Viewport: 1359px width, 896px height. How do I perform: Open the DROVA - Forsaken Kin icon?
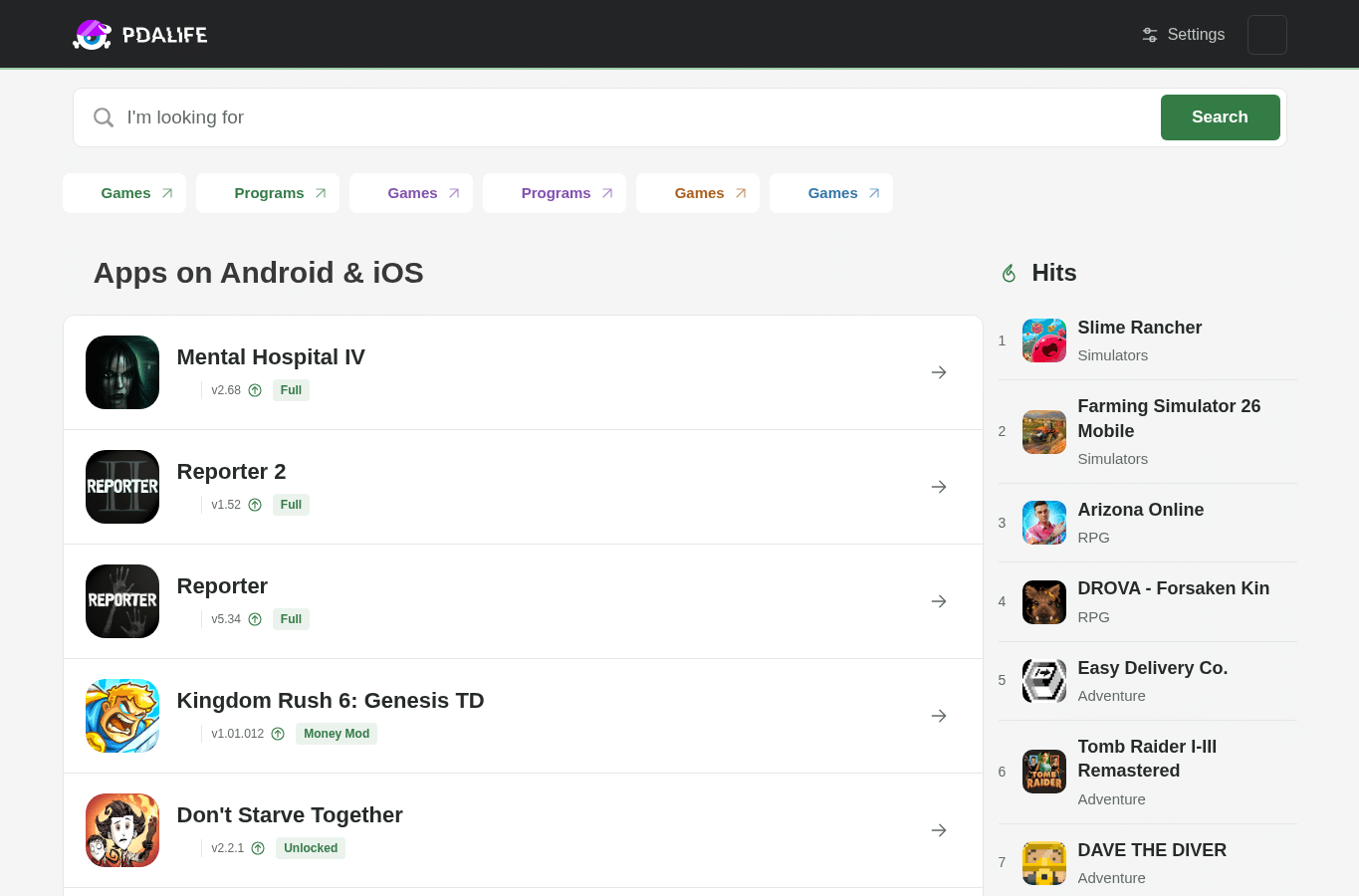tap(1044, 602)
